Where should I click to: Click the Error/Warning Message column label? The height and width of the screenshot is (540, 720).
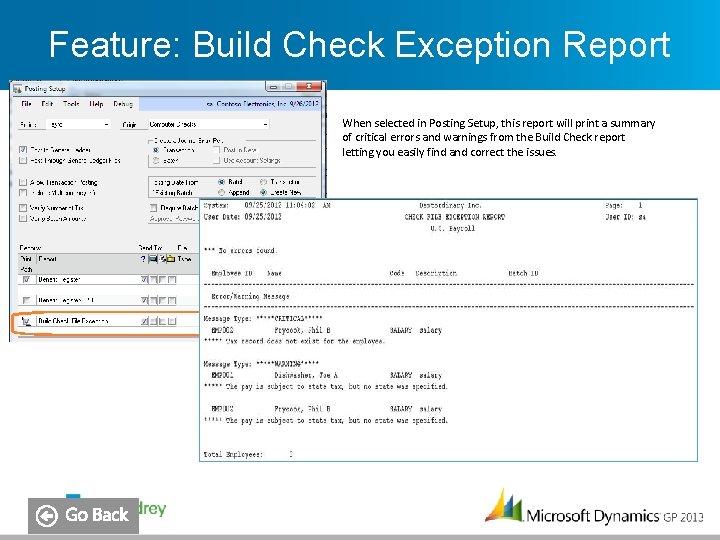point(250,297)
